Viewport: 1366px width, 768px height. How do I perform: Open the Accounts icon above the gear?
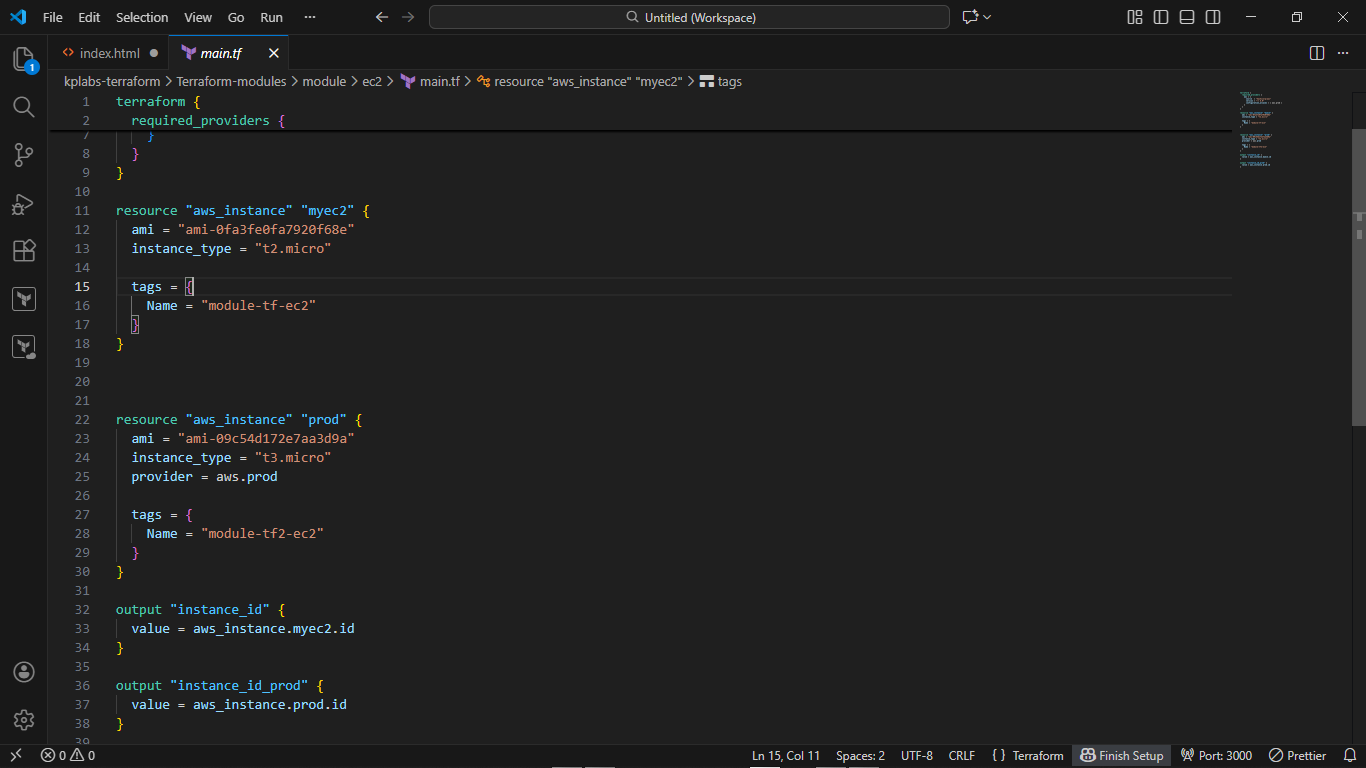pos(24,672)
